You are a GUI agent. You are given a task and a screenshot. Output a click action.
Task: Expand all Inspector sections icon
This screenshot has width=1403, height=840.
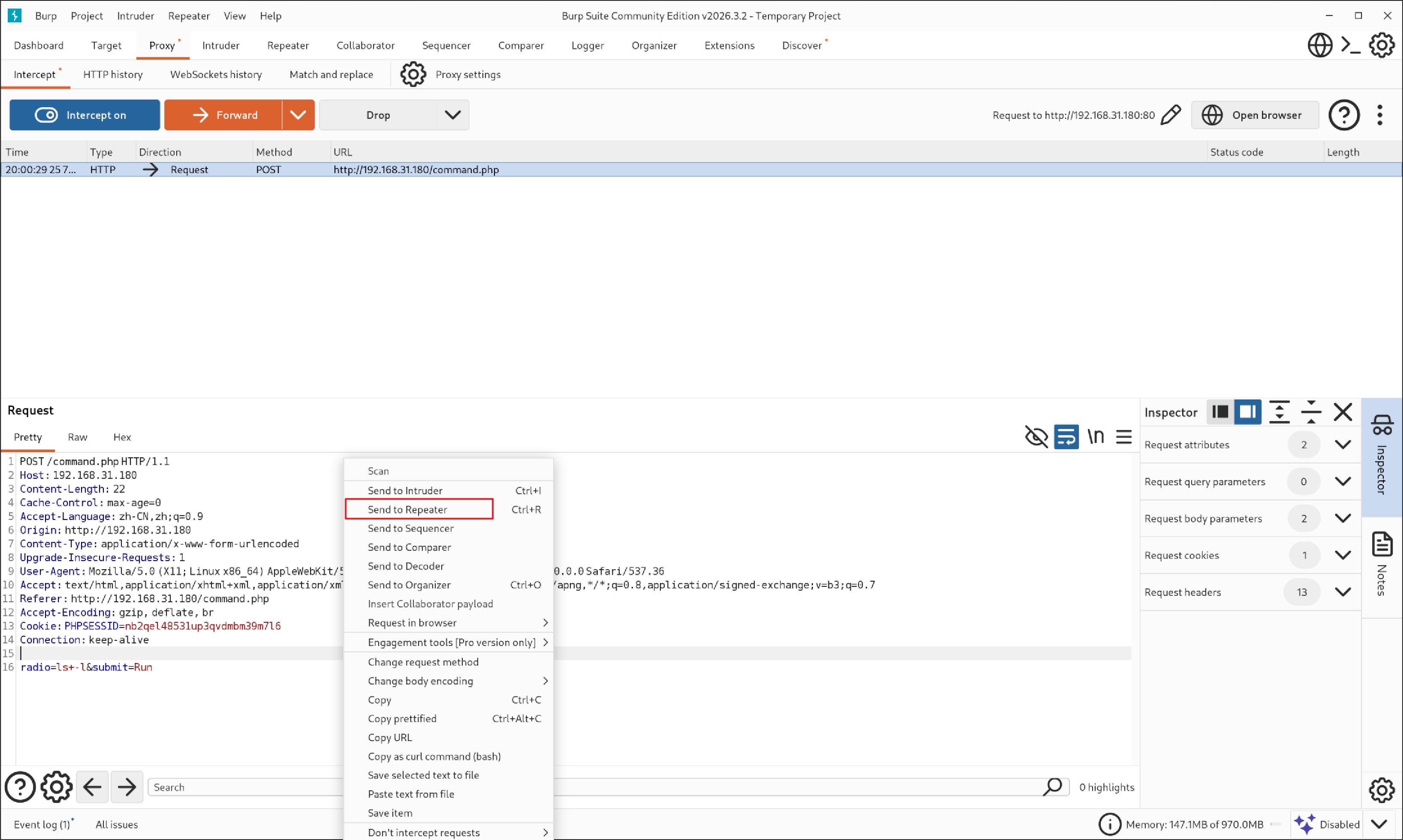coord(1280,412)
